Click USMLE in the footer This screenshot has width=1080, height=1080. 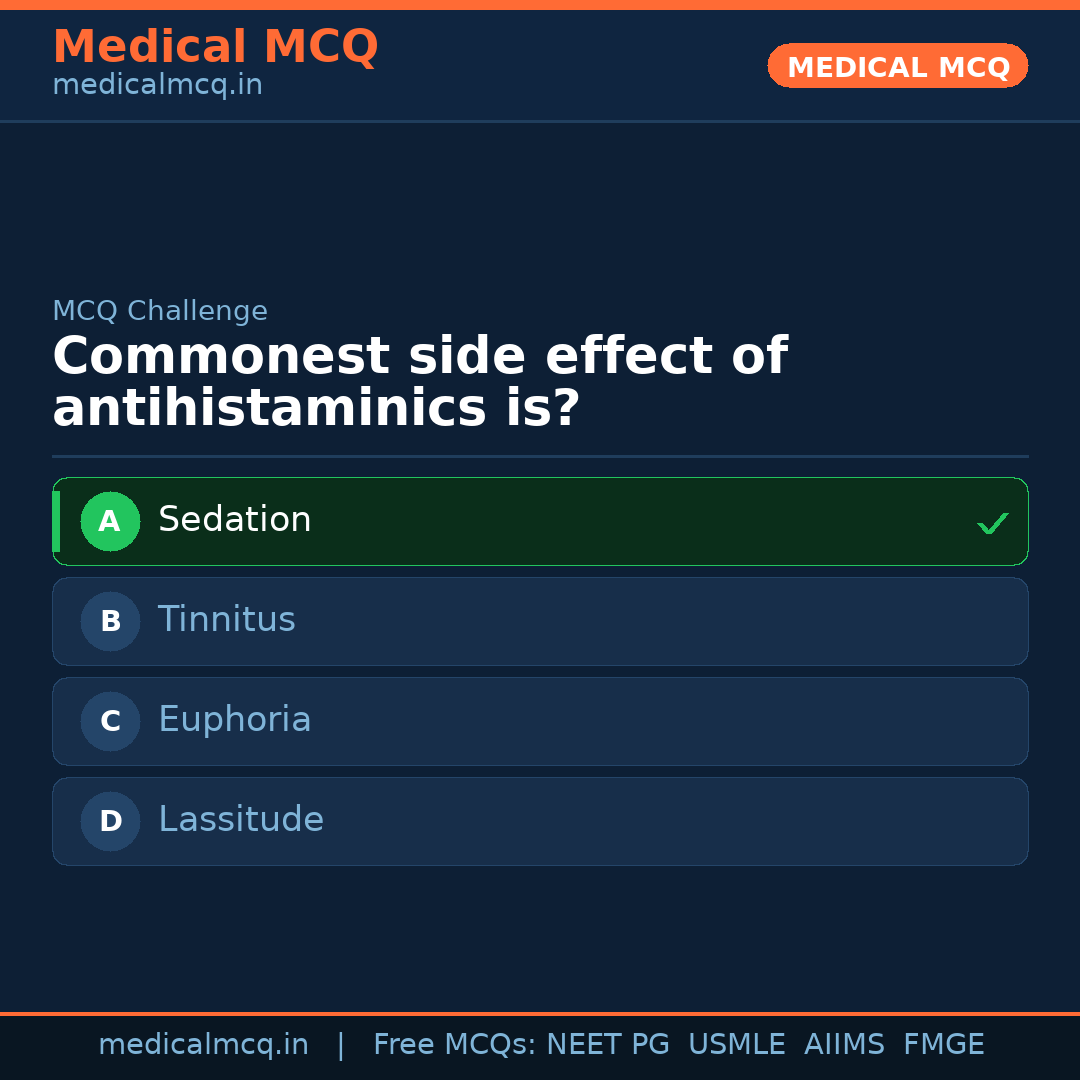click(x=736, y=1045)
